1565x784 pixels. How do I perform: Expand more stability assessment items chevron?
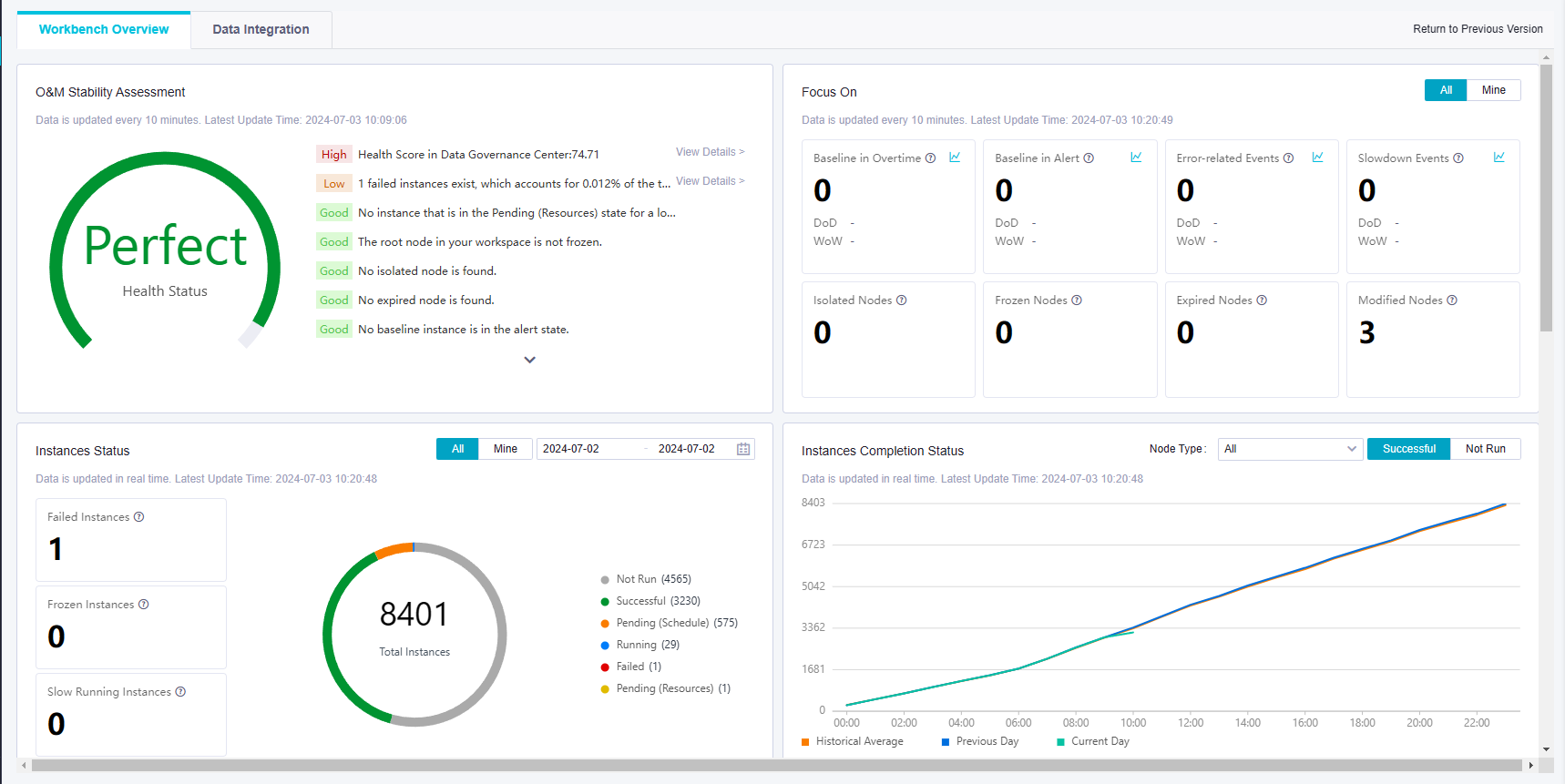point(530,360)
